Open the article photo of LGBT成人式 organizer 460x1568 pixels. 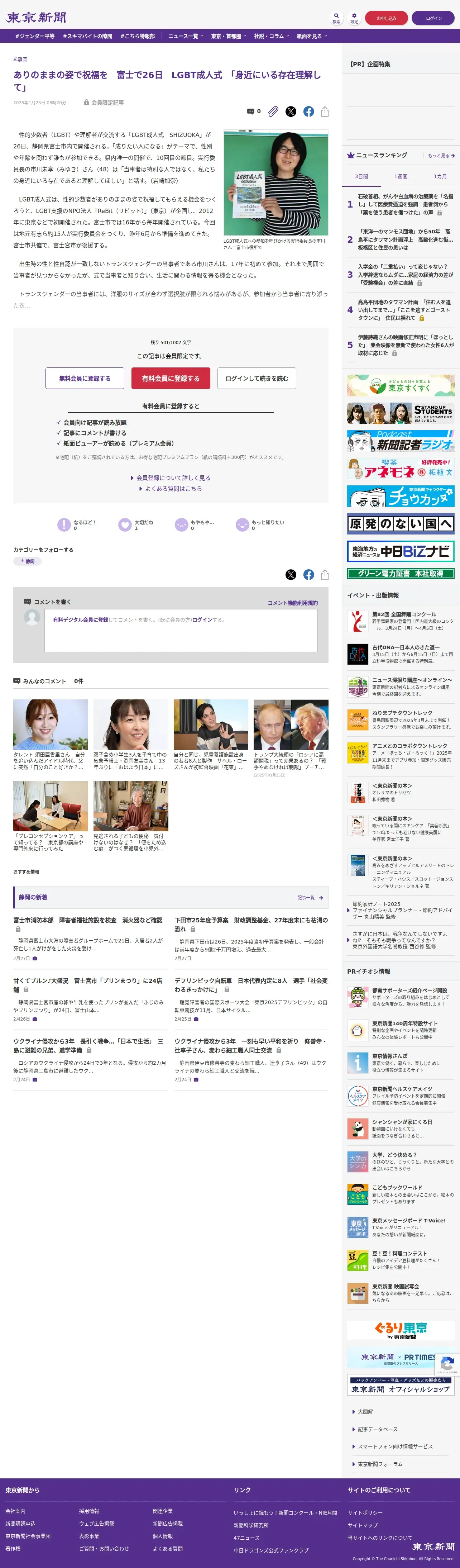pyautogui.click(x=275, y=182)
